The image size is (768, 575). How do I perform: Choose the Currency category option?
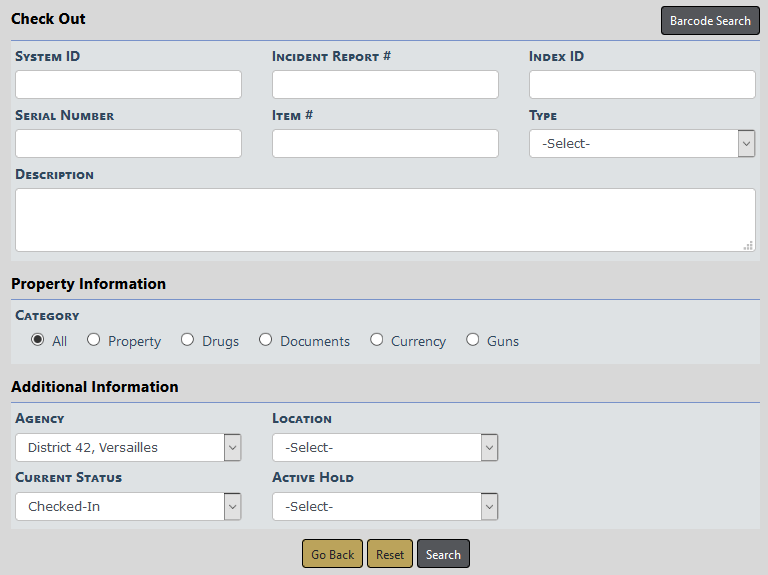pos(377,340)
